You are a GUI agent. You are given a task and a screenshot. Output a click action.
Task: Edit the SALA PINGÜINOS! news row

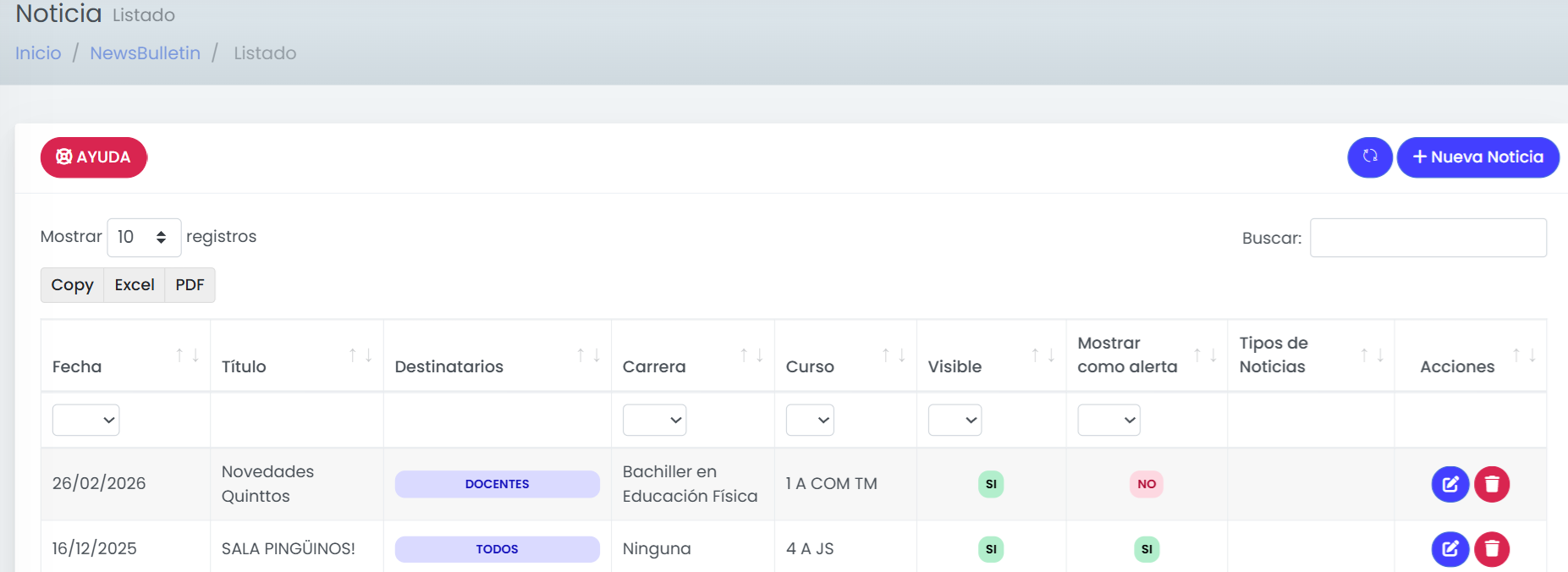[1450, 549]
